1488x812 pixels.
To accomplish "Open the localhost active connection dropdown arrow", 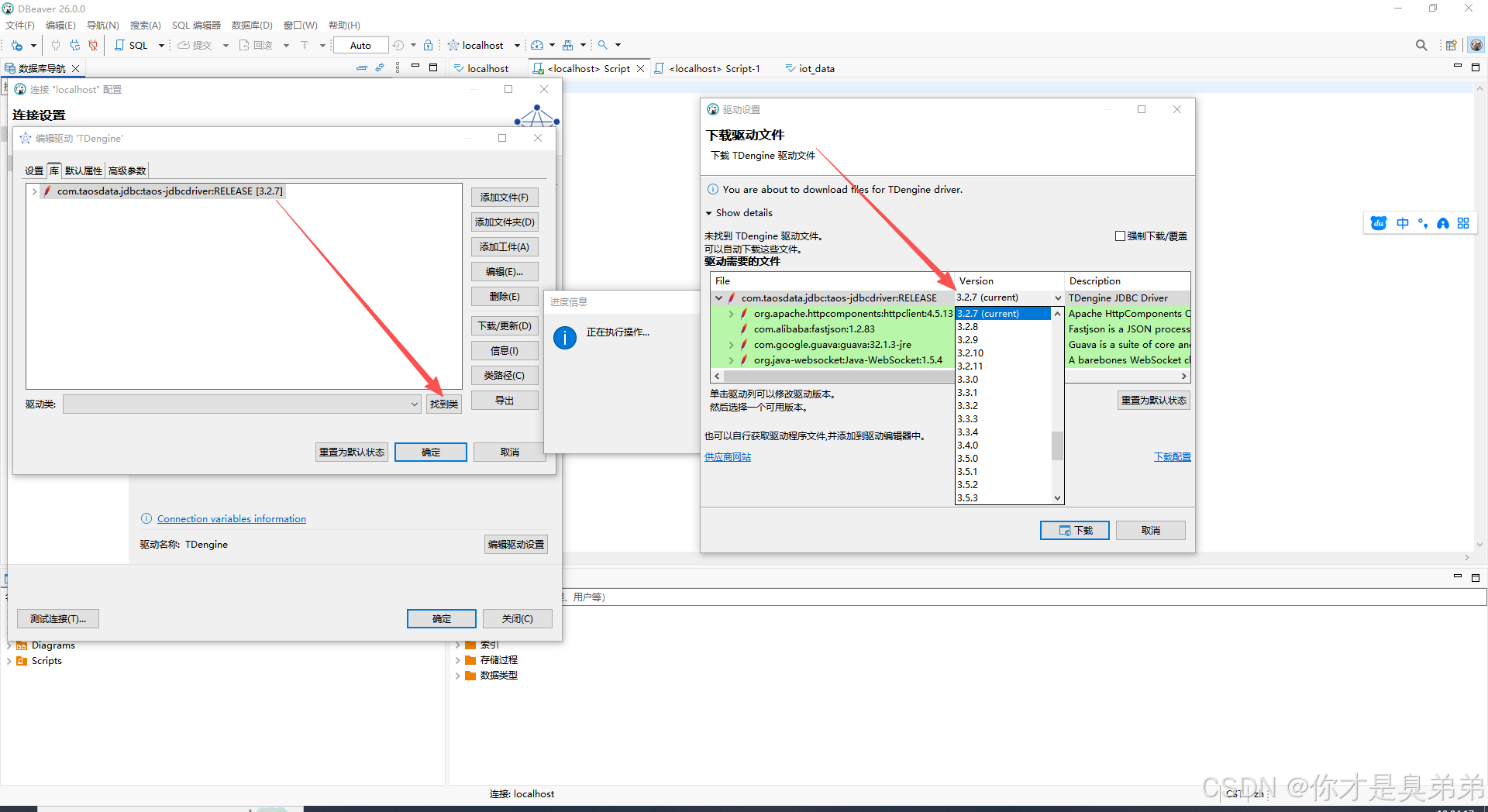I will [x=517, y=46].
